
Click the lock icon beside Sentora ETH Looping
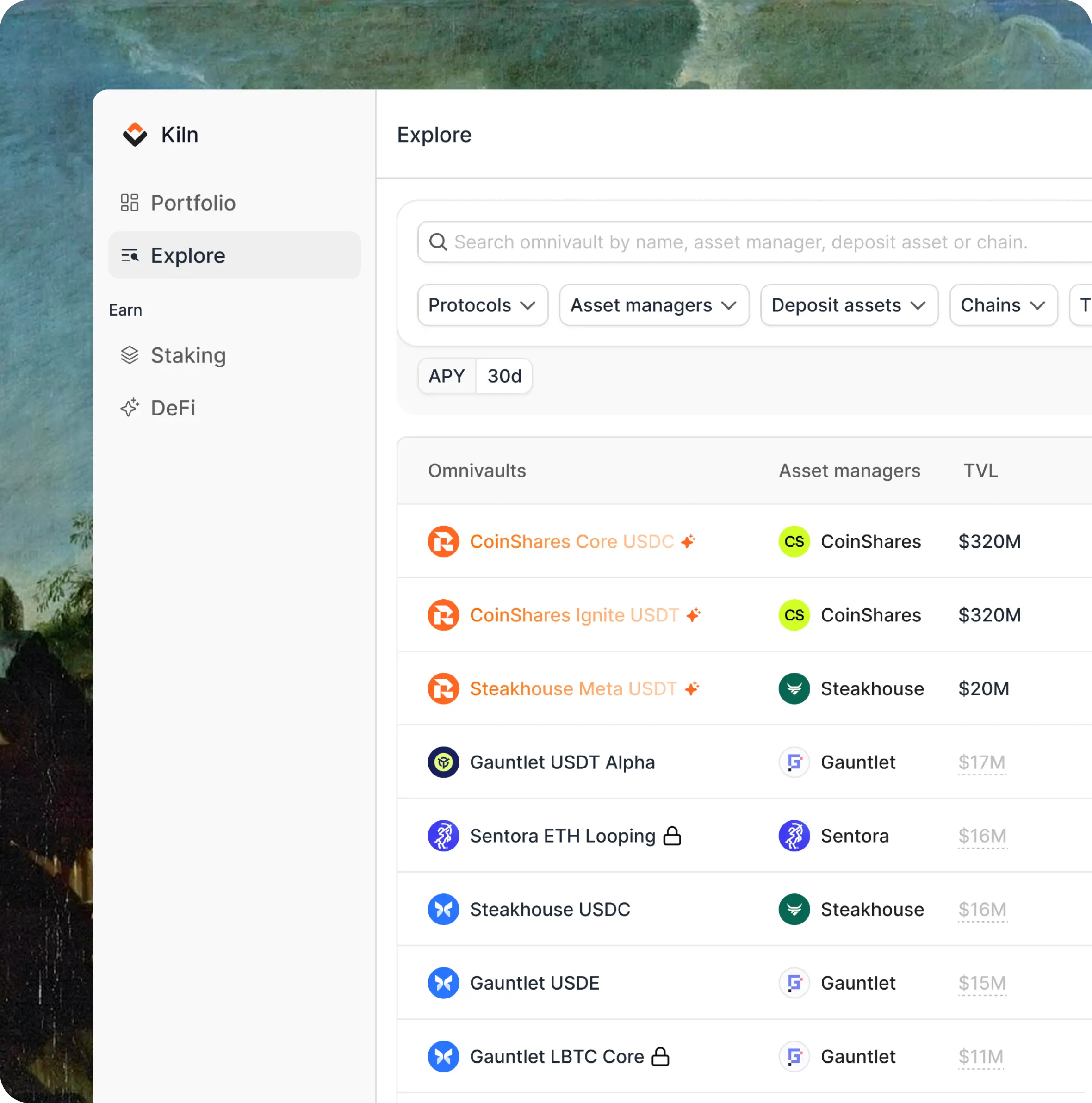(x=672, y=836)
